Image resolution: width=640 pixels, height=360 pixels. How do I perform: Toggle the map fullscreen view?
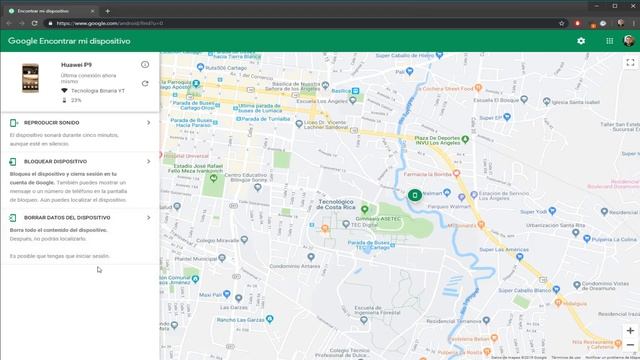(x=630, y=62)
